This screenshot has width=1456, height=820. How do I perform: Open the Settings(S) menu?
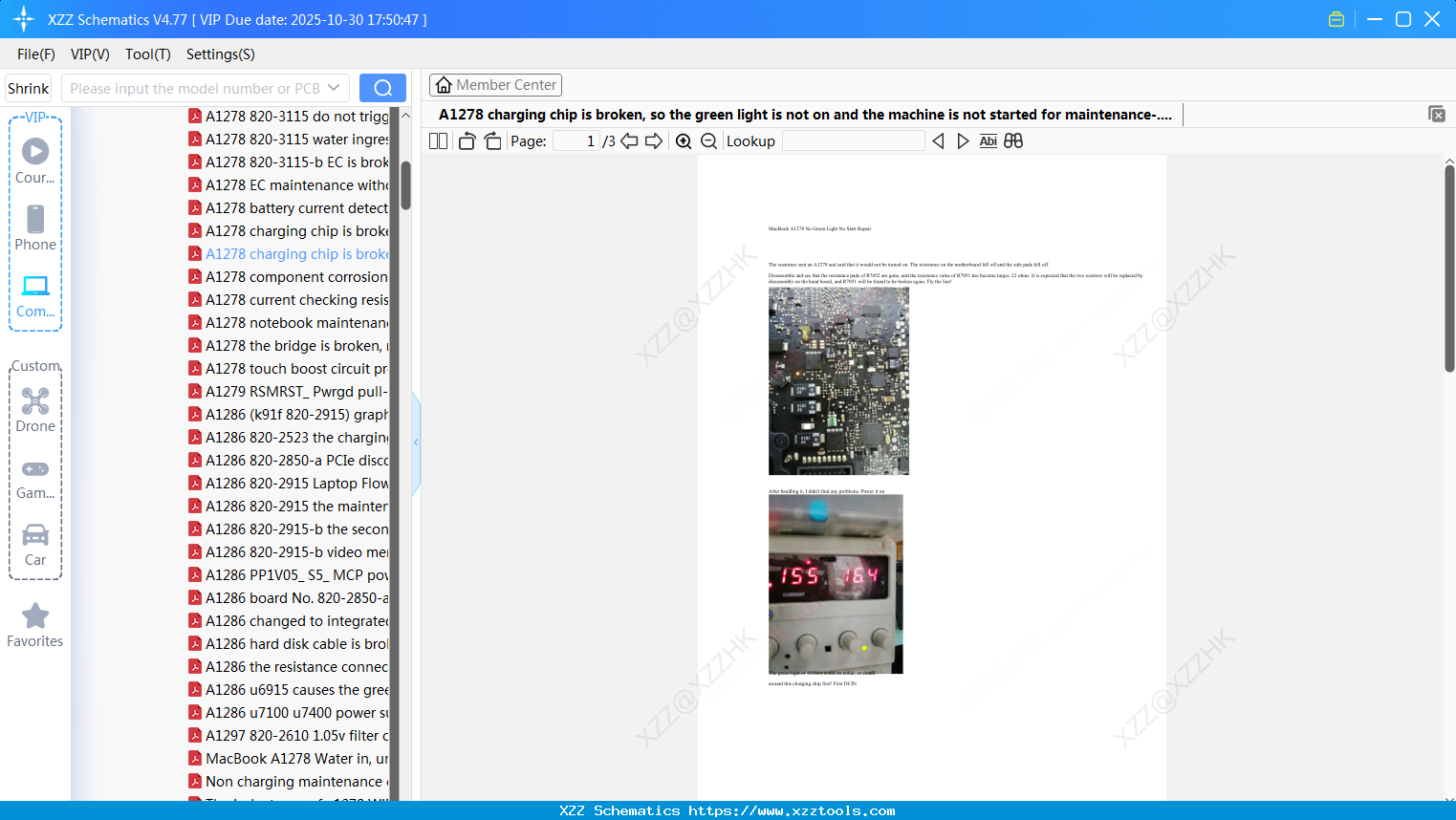[221, 54]
